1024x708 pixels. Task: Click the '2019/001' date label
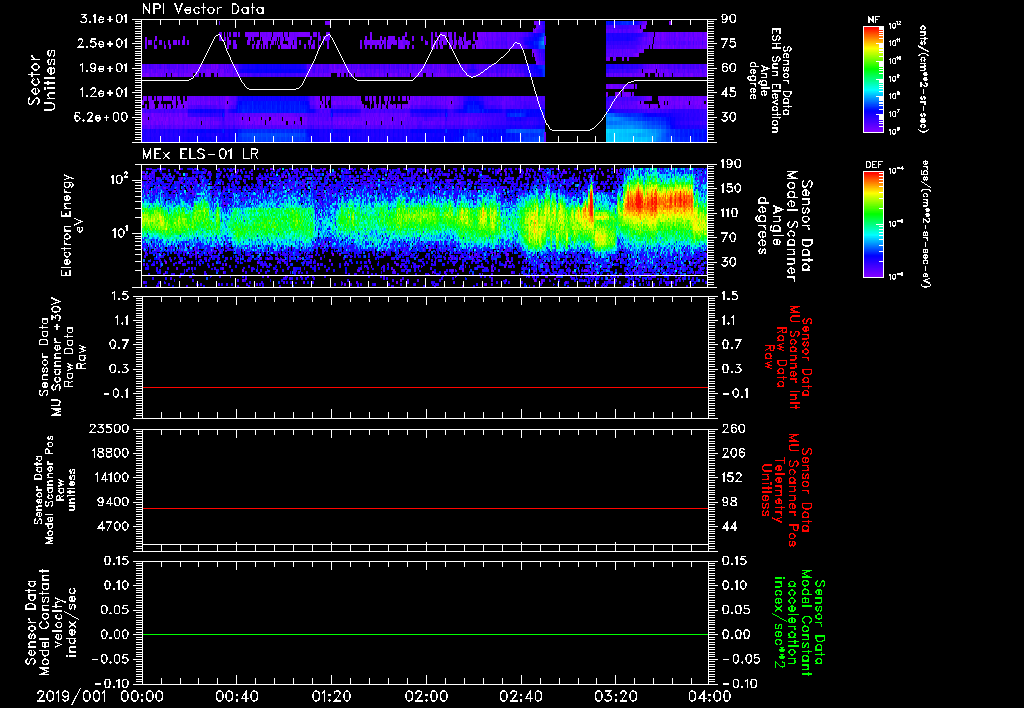[71, 696]
